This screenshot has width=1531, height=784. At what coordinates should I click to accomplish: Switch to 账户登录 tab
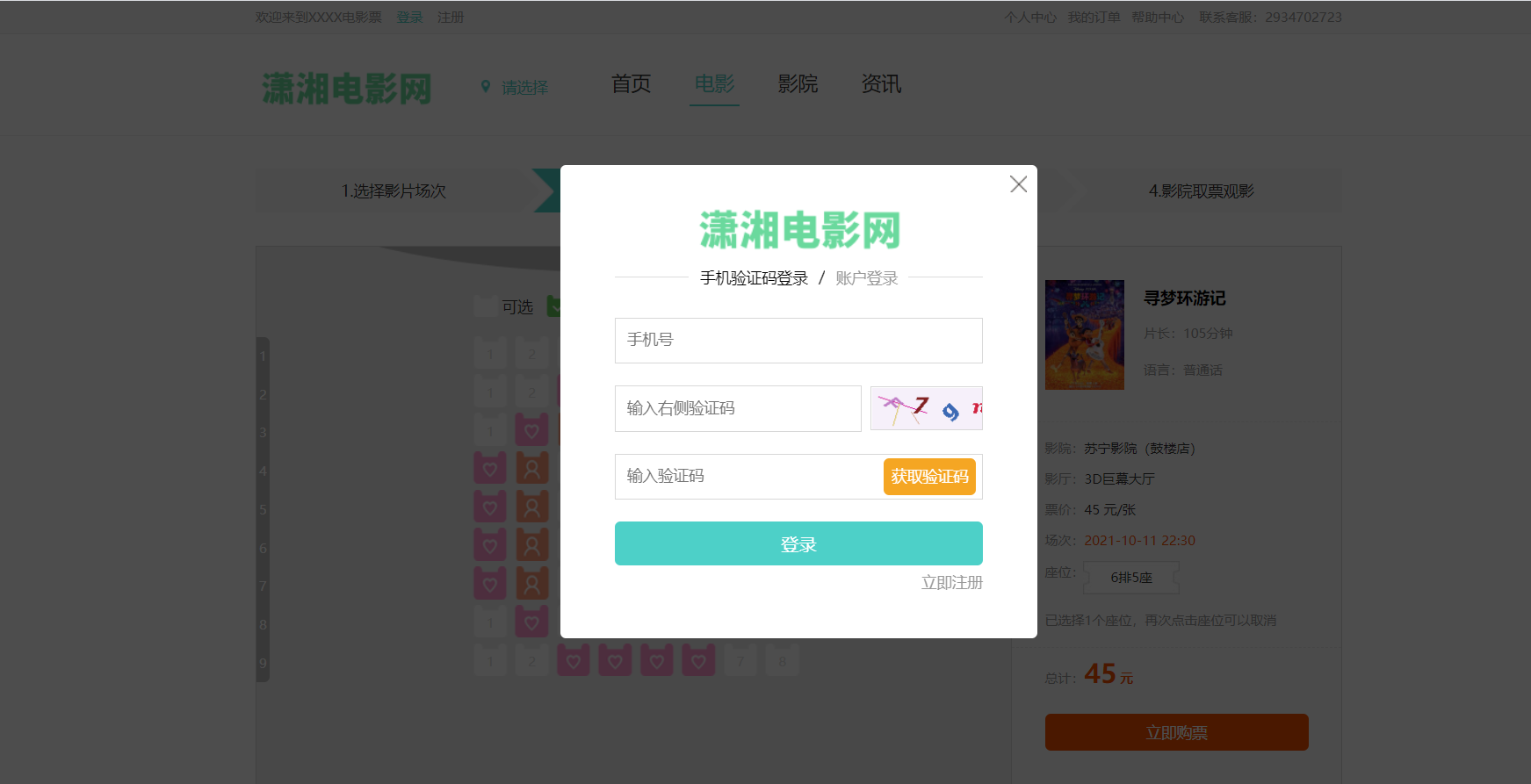867,278
